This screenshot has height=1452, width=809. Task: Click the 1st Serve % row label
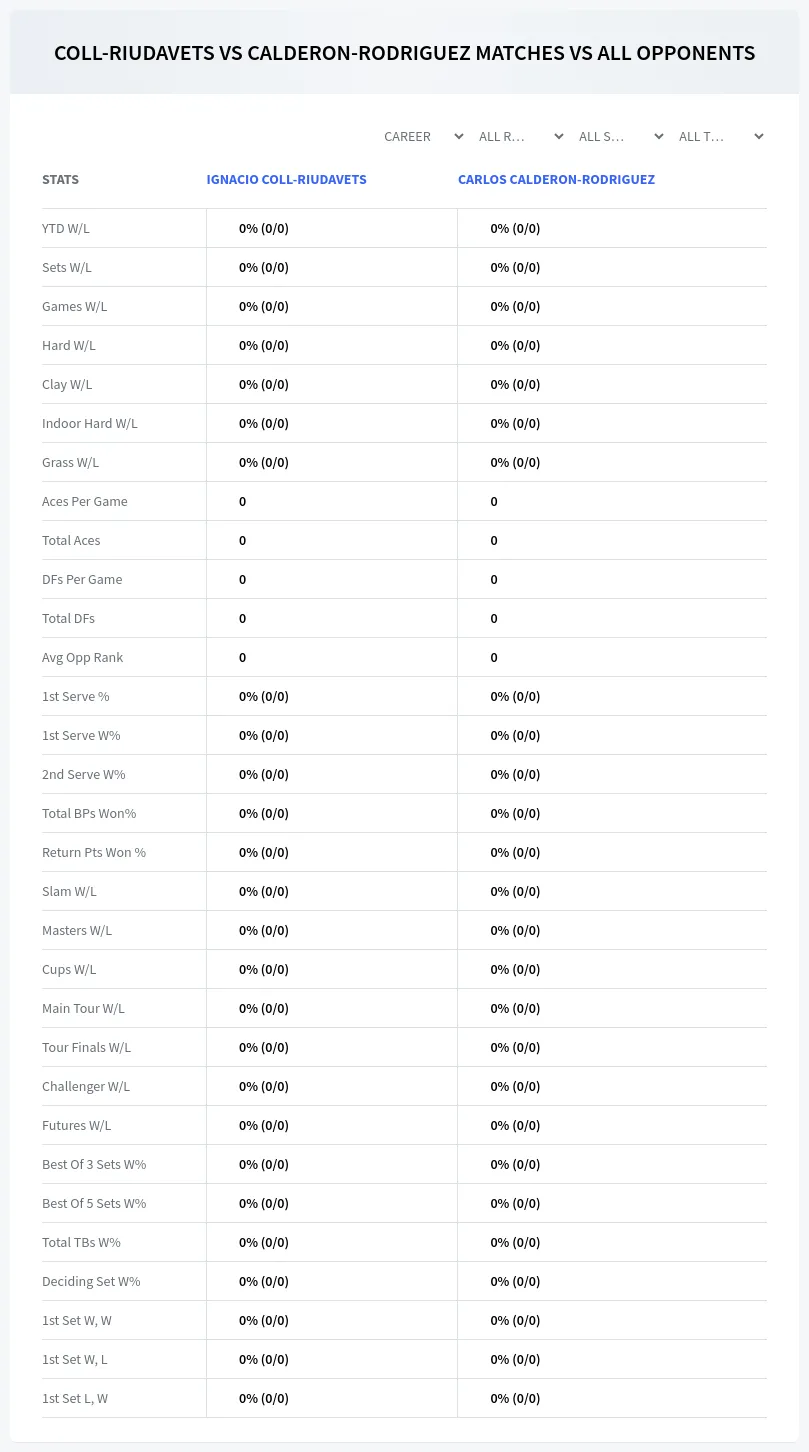pos(76,696)
